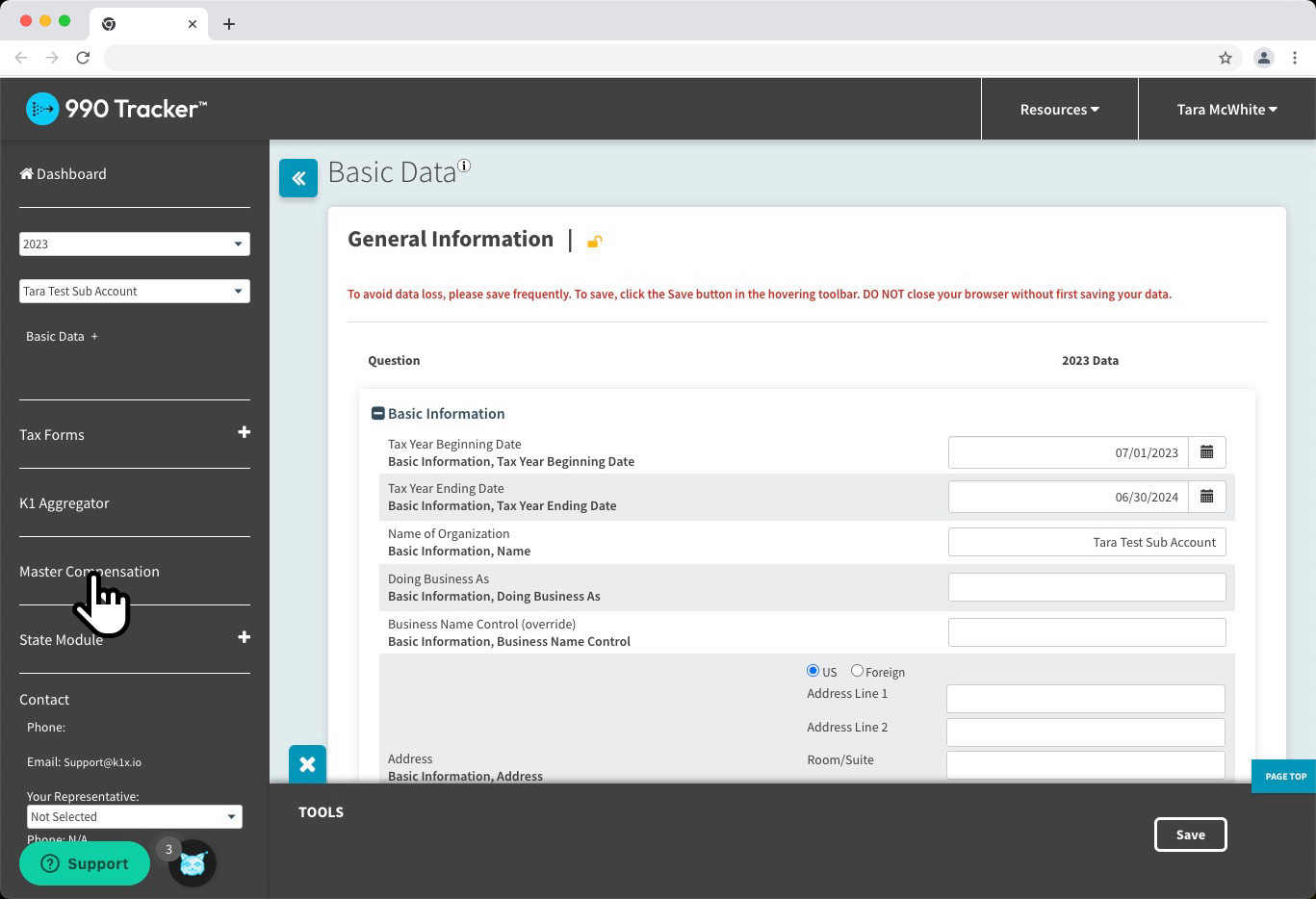
Task: Select the US address radio button
Action: (813, 671)
